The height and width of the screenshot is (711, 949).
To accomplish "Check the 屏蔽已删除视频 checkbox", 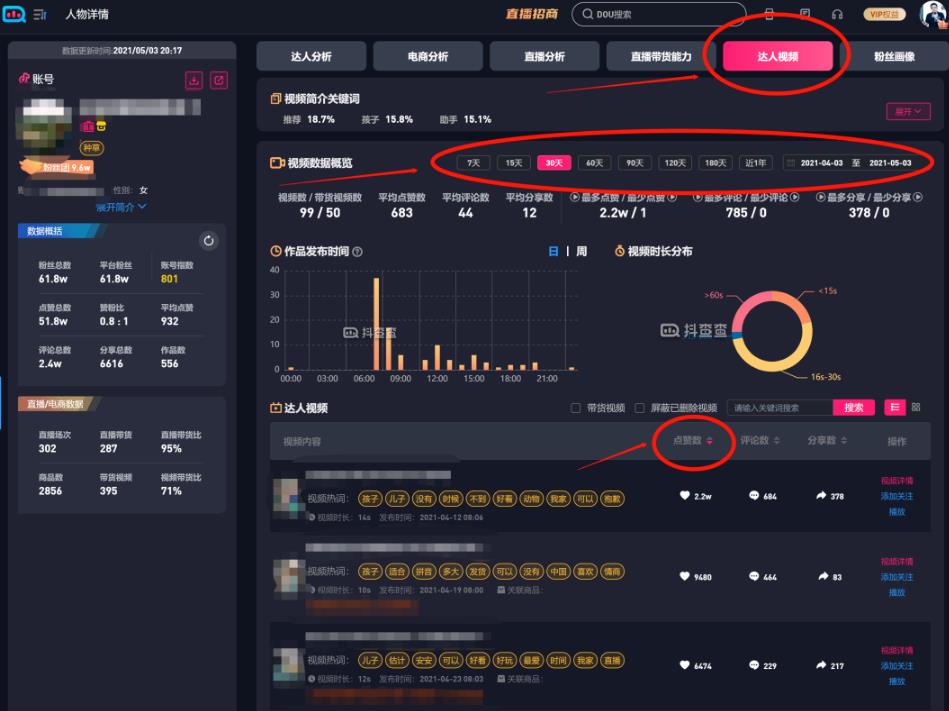I will point(639,408).
